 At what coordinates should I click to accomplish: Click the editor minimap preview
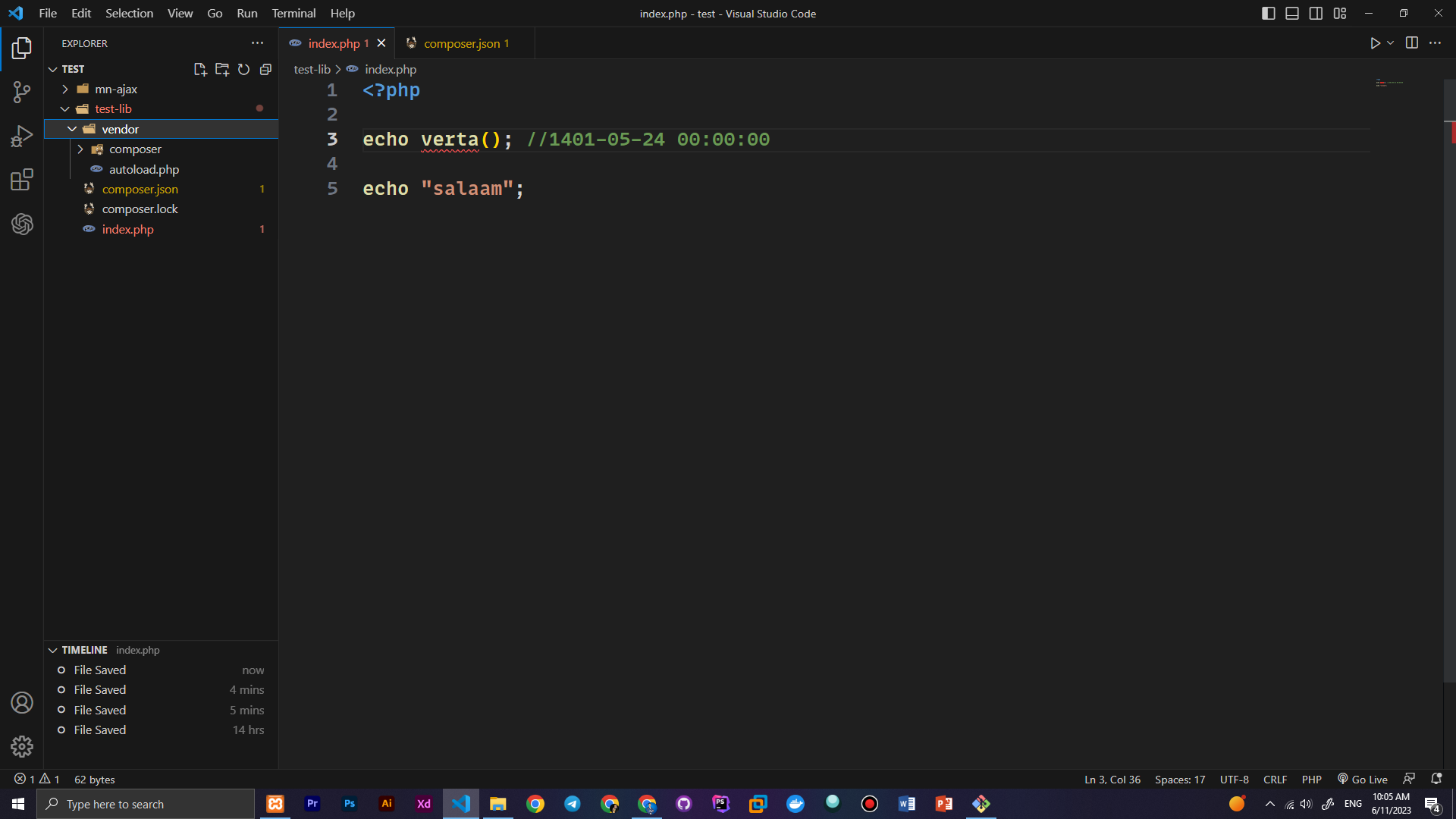(x=1389, y=83)
